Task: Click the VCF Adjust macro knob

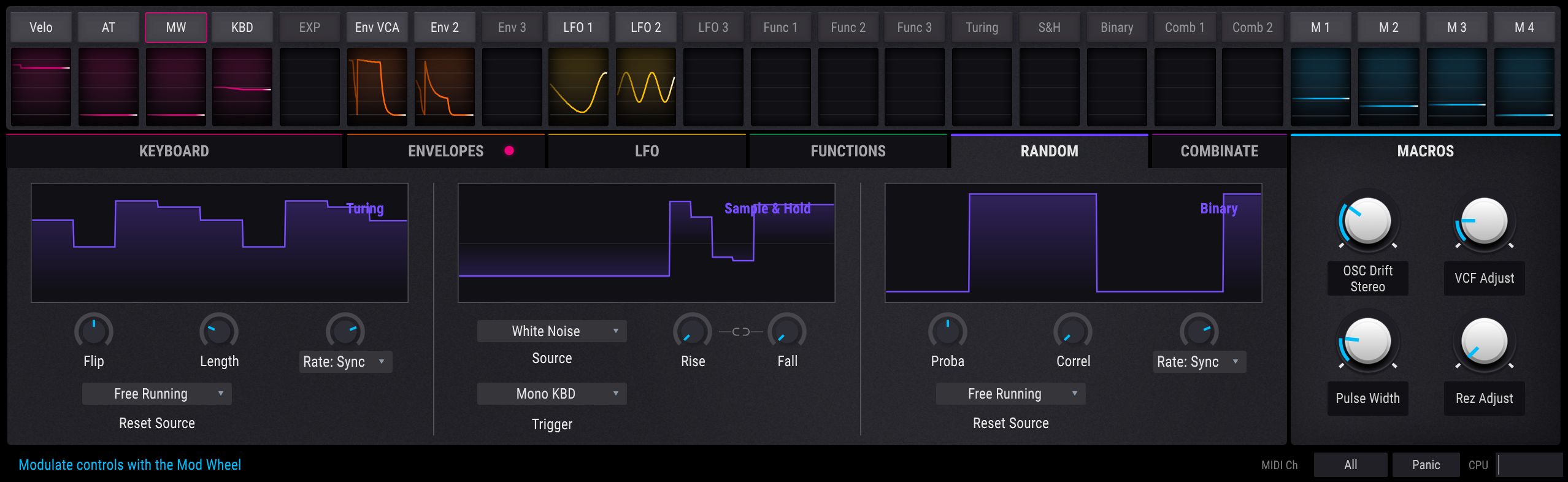Action: coord(1485,221)
